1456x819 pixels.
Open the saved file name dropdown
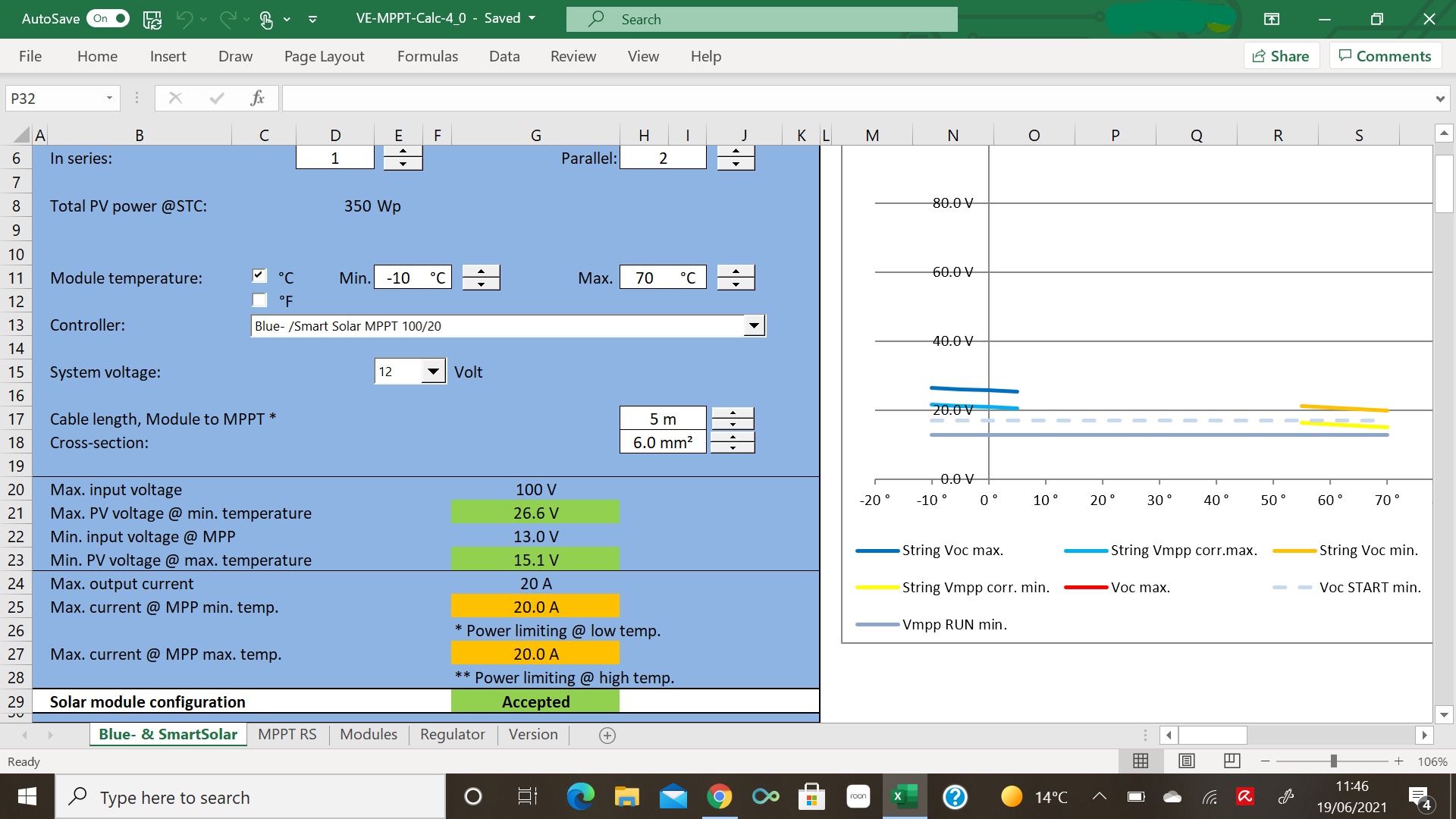(532, 18)
